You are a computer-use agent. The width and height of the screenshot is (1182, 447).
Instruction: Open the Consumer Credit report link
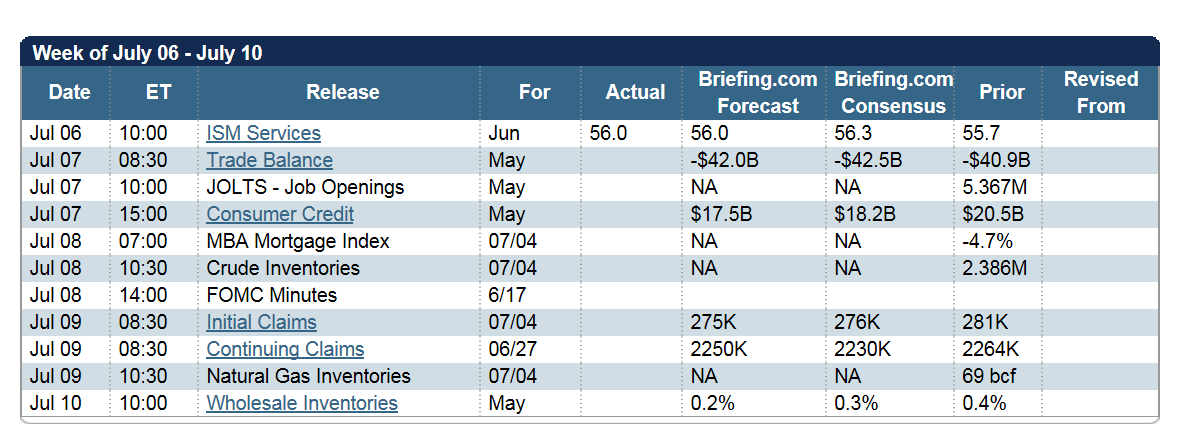280,214
